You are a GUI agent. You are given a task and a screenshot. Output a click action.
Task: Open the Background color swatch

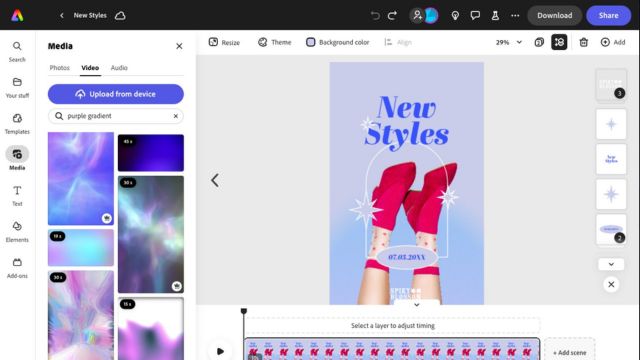pos(338,42)
